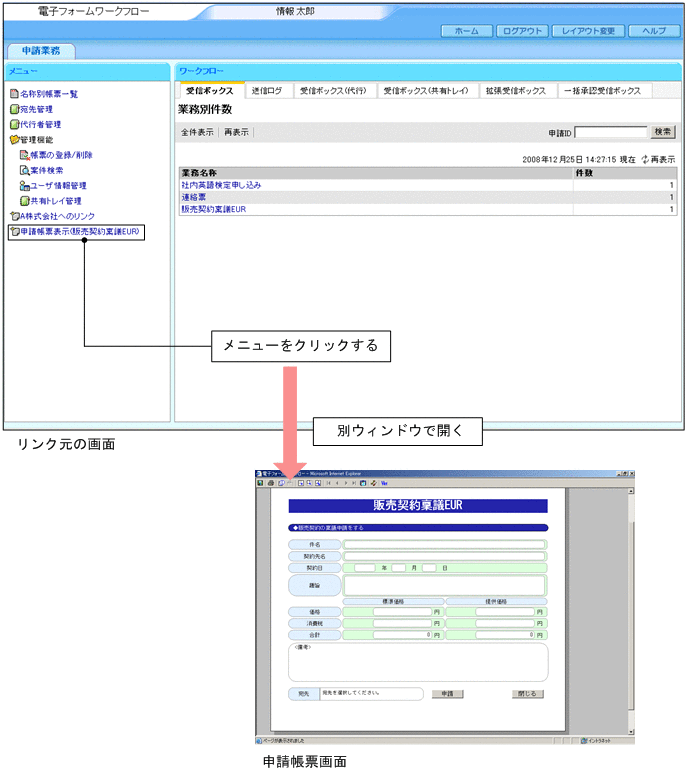Click the 名称別帳票一覧 menu link
This screenshot has height=773, width=687.
(x=49, y=94)
